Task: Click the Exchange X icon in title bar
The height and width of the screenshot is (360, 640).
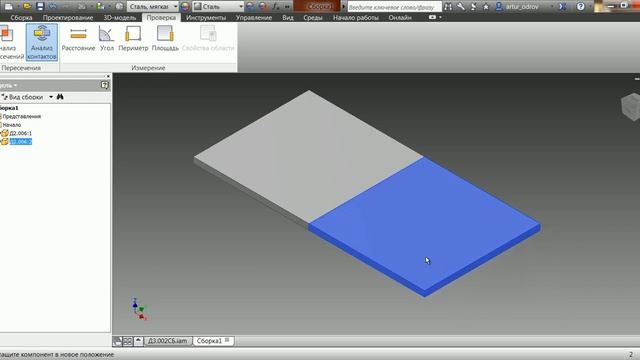Action: tap(562, 7)
